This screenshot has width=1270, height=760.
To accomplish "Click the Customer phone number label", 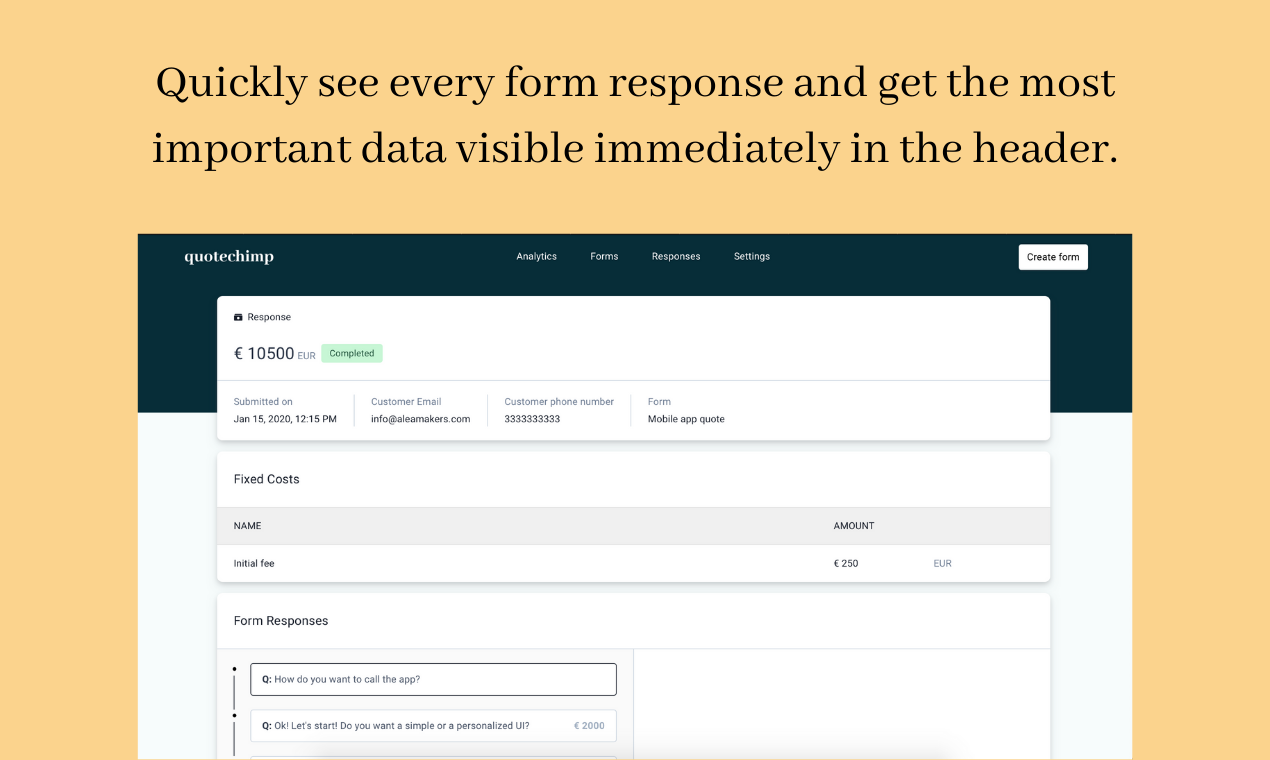I will click(x=559, y=402).
